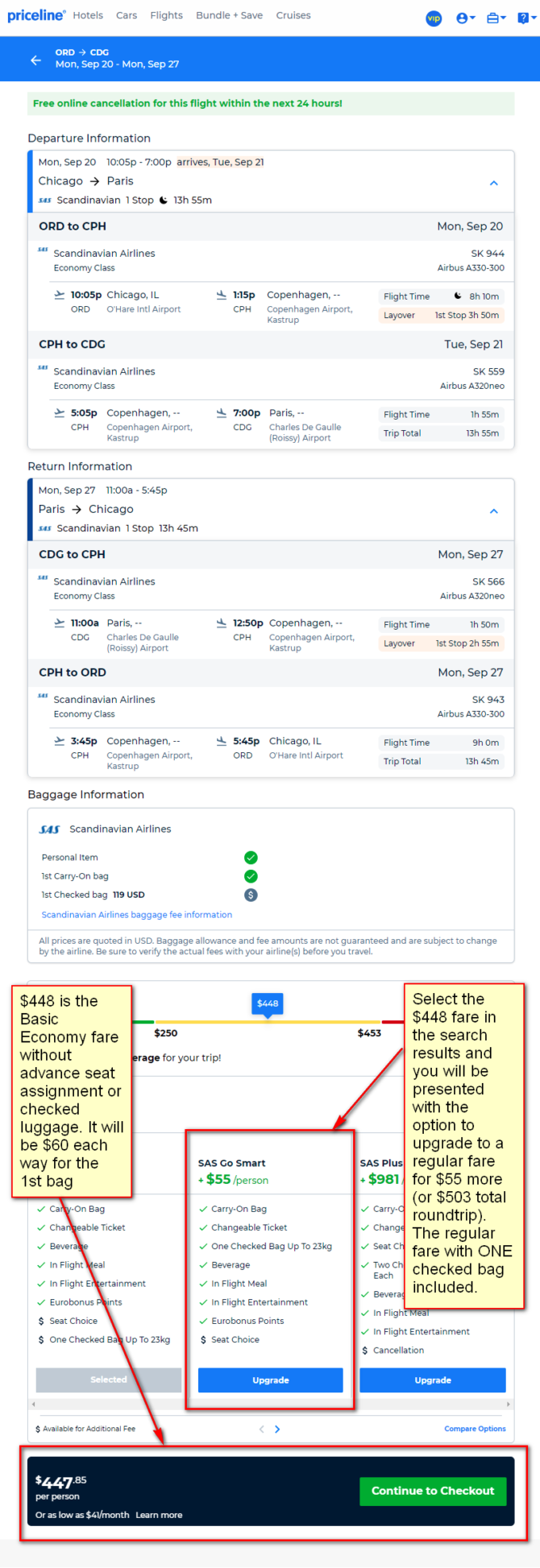Image resolution: width=540 pixels, height=1568 pixels.
Task: Go to next fare option arrow
Action: tap(277, 1429)
